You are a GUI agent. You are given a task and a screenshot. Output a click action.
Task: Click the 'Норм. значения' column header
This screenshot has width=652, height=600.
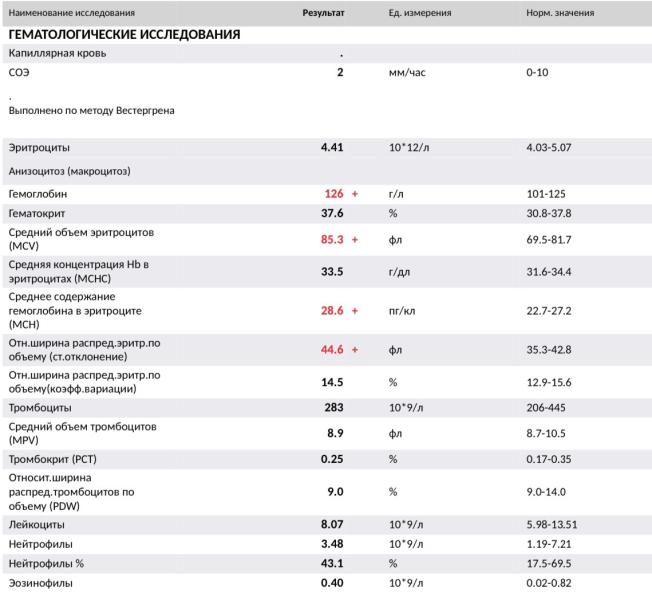(560, 13)
